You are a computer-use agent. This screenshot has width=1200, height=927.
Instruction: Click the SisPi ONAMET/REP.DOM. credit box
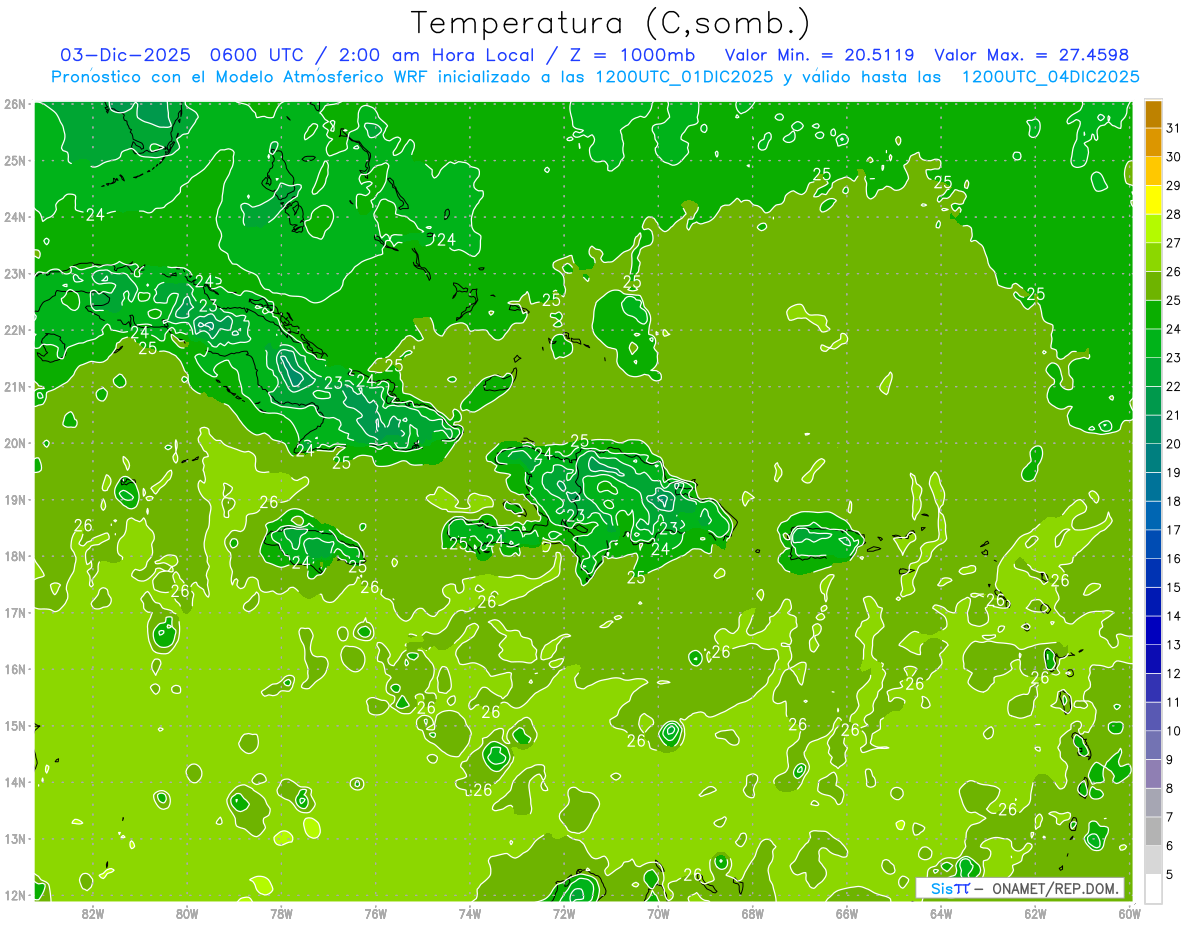tap(1019, 888)
